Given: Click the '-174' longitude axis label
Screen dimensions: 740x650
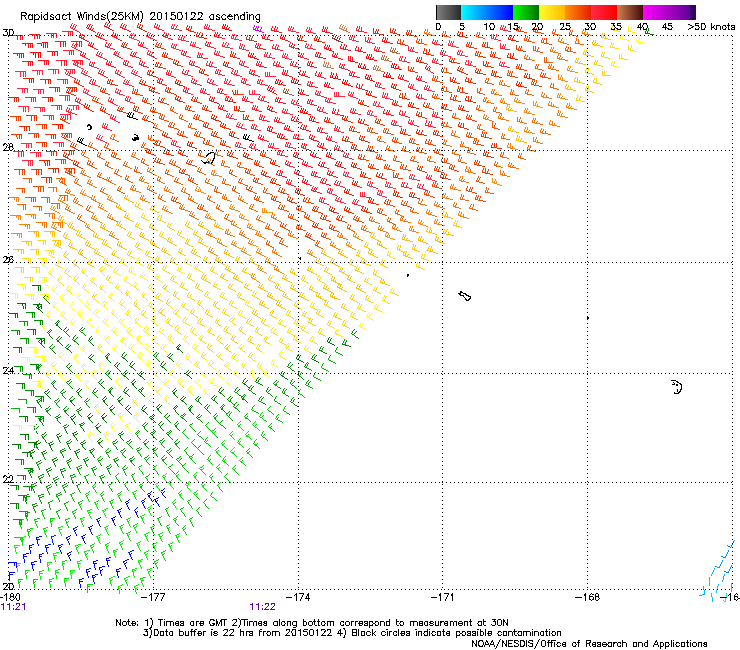Looking at the screenshot, I should (x=298, y=598).
